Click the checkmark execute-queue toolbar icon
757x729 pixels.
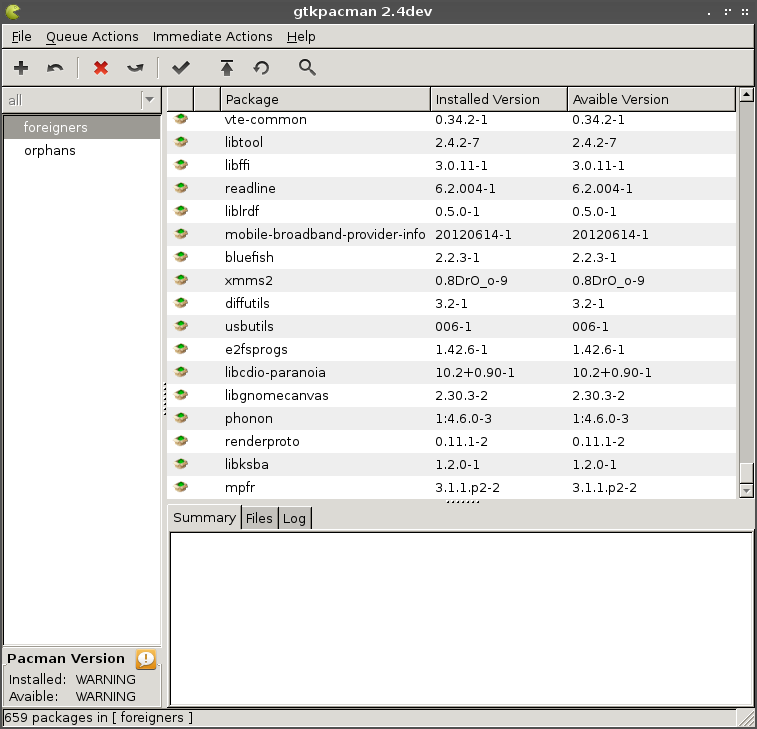[181, 68]
